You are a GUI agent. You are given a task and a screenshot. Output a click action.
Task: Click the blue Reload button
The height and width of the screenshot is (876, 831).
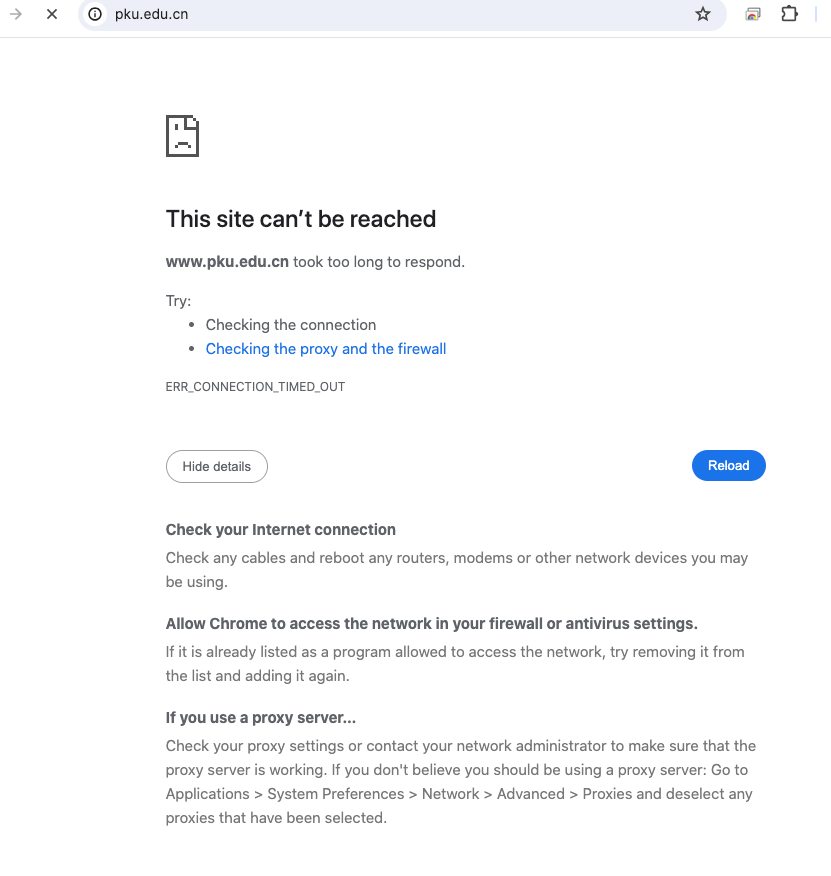coord(729,465)
